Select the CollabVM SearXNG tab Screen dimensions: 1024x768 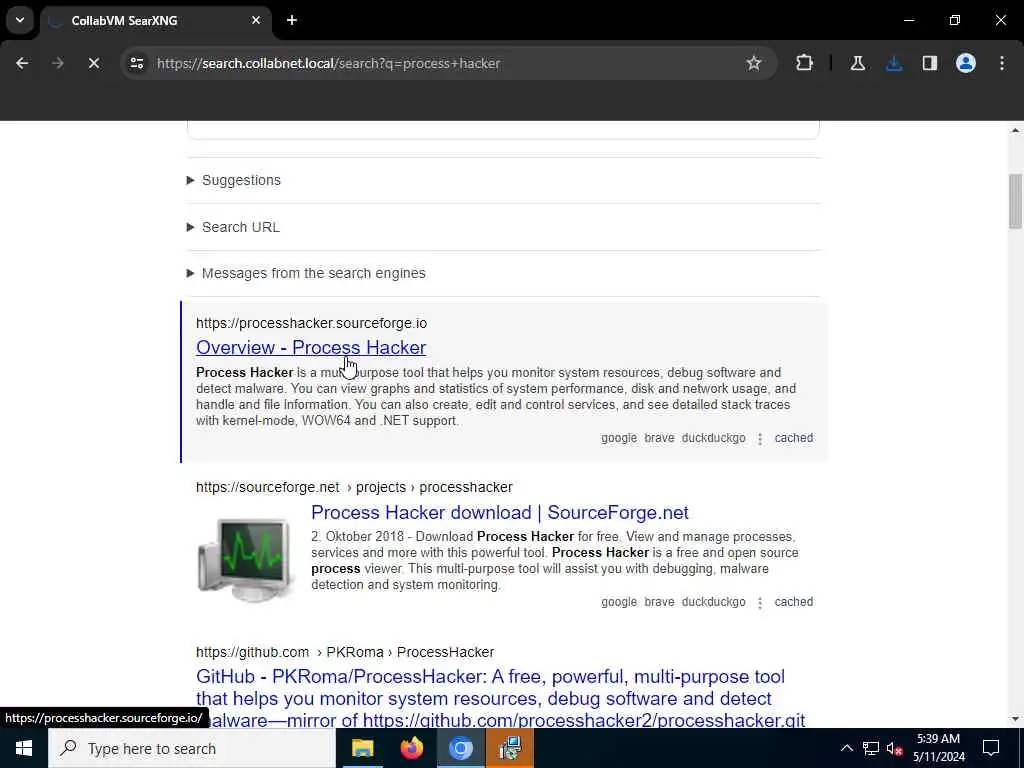[155, 21]
